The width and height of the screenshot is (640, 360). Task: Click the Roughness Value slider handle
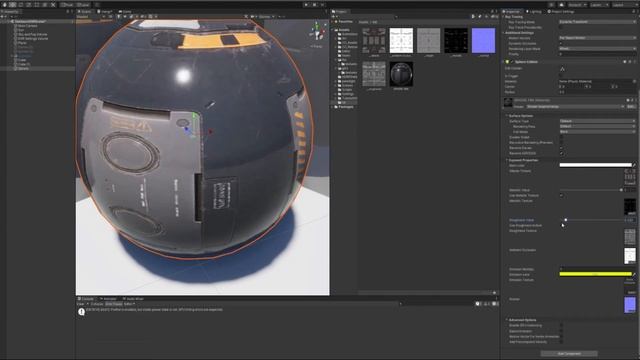click(x=565, y=220)
